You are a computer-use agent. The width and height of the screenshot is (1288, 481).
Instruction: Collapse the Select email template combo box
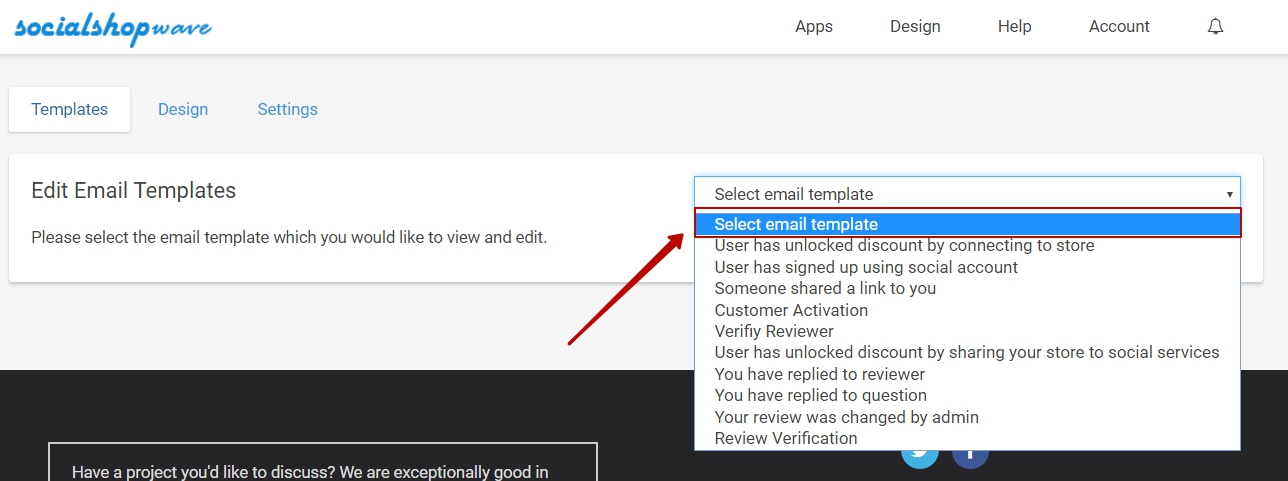(967, 194)
